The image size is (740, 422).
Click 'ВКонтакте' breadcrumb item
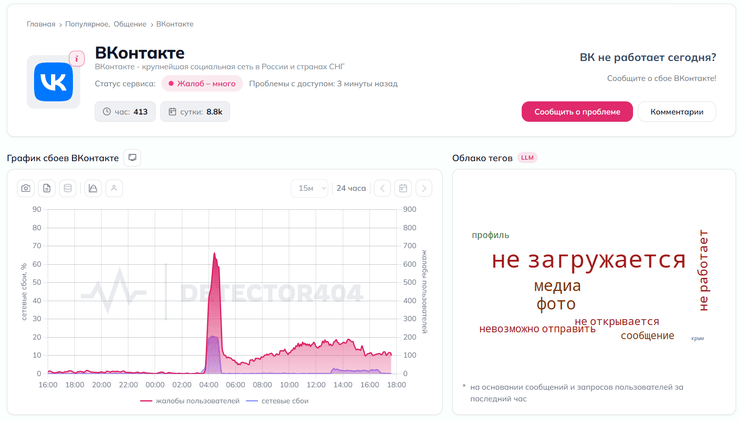pos(175,24)
